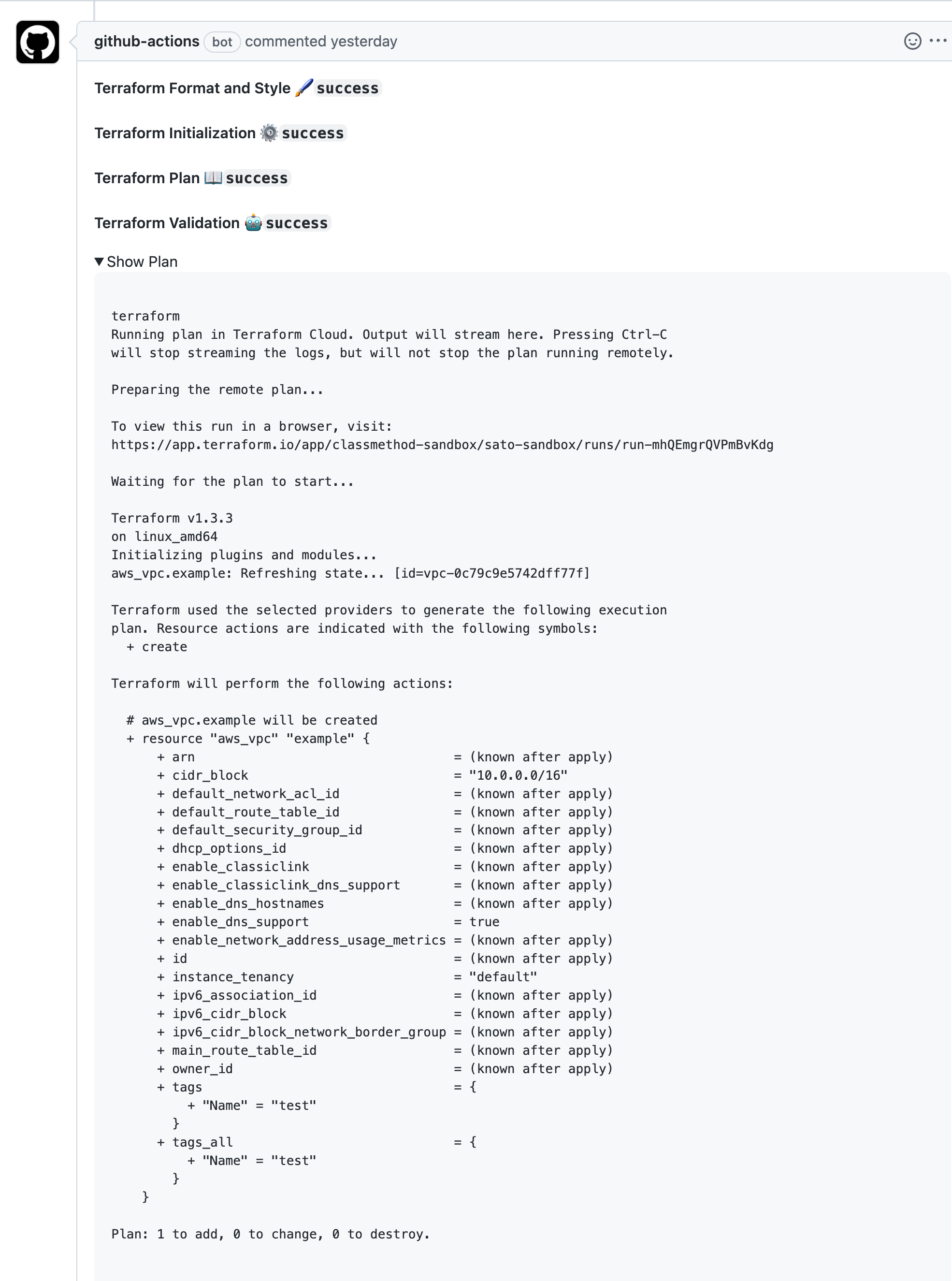Click the gear emoji beside Terraform Initialization

(x=269, y=132)
